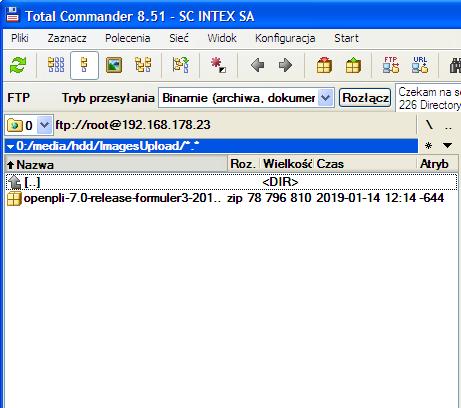Go forward to next directory
The image size is (461, 408).
285,65
